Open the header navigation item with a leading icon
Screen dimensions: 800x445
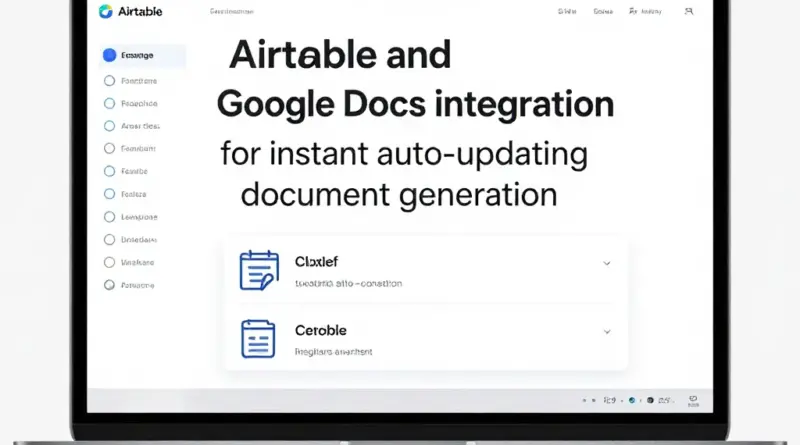pyautogui.click(x=645, y=11)
